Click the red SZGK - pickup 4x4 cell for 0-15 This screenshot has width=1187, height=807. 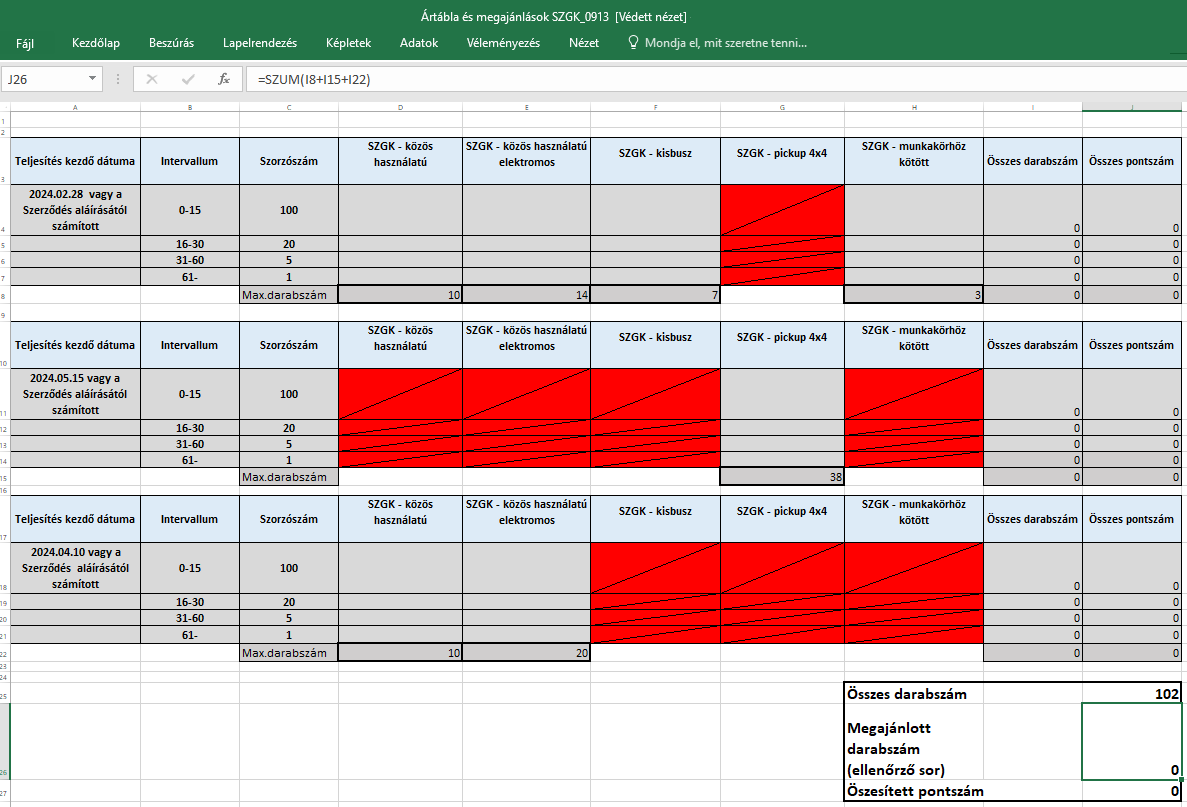[782, 210]
